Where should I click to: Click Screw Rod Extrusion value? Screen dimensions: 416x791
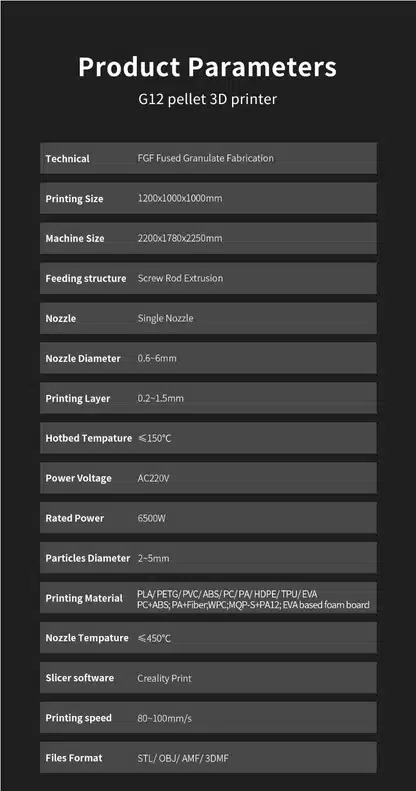coord(180,278)
